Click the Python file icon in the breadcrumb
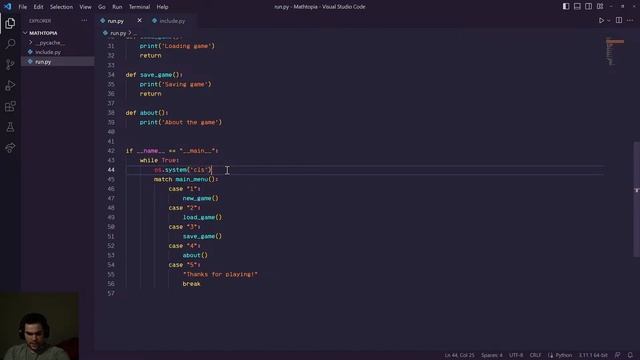Screen dimensions: 640x360 pos(105,33)
